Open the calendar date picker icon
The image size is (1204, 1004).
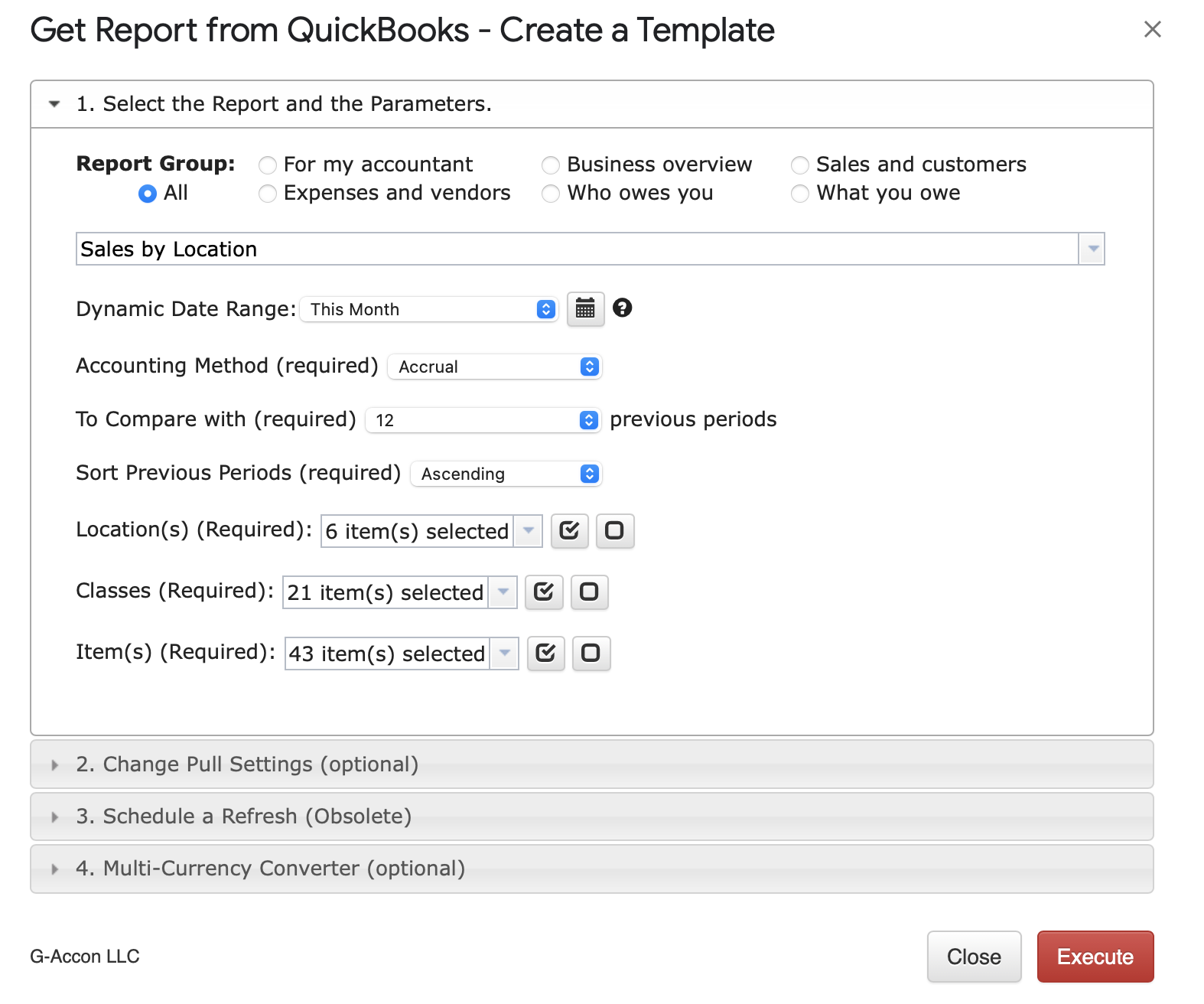click(x=585, y=309)
